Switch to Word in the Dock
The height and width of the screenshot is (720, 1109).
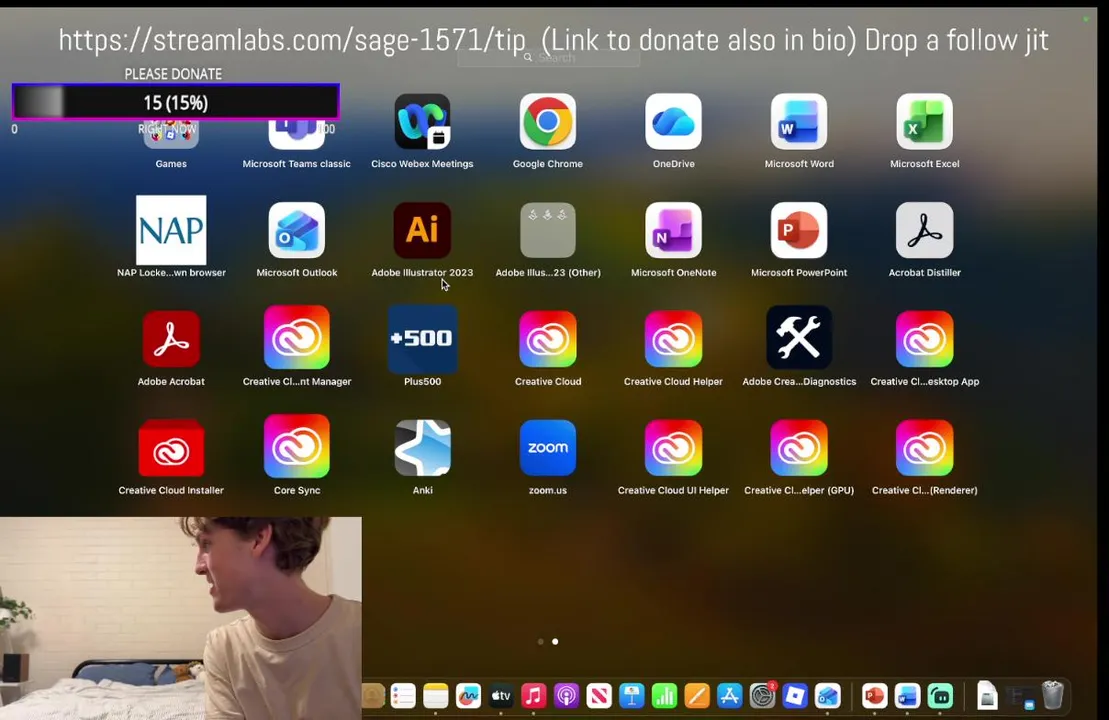click(x=907, y=696)
